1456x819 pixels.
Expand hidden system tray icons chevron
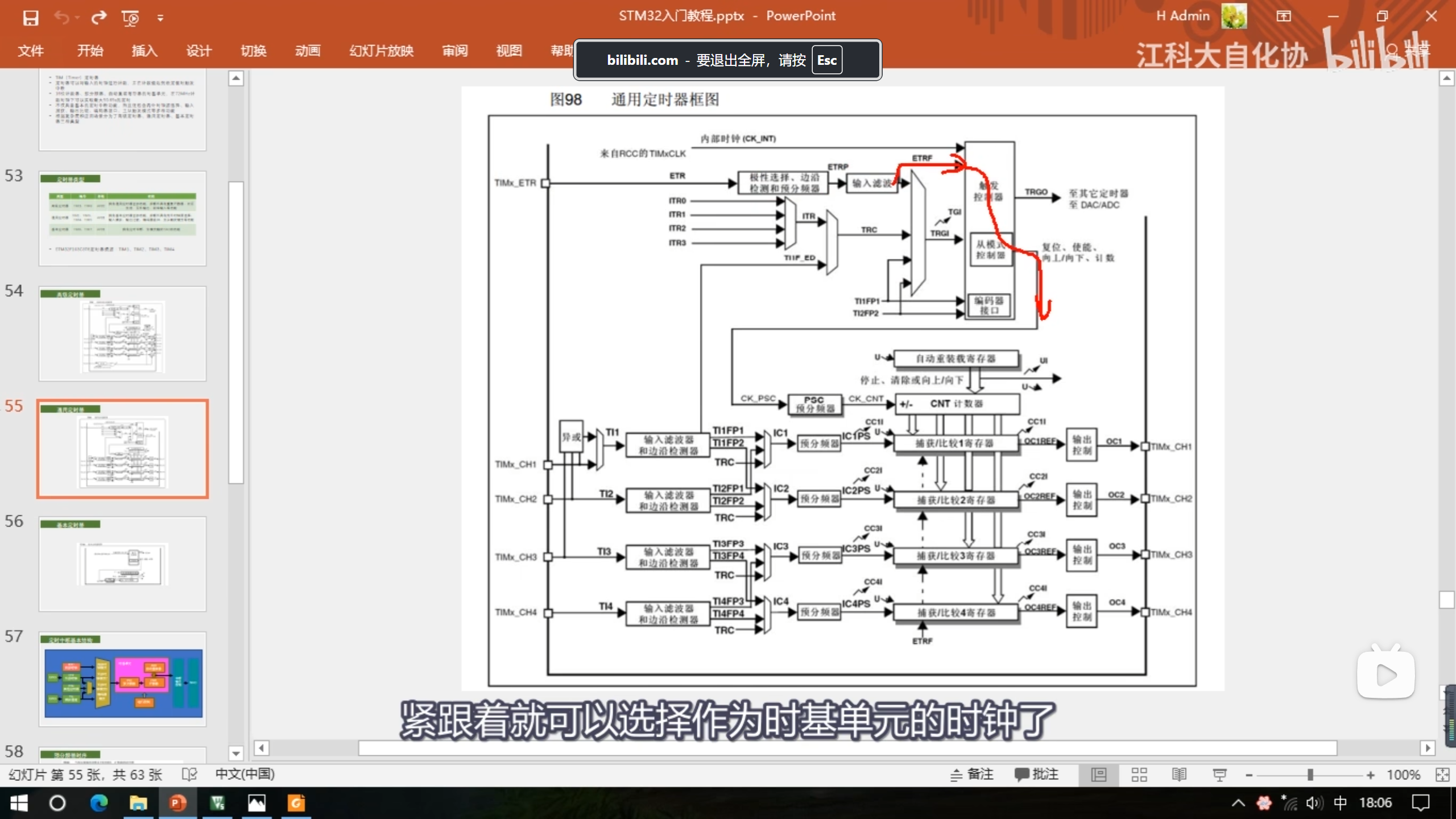[x=1238, y=803]
